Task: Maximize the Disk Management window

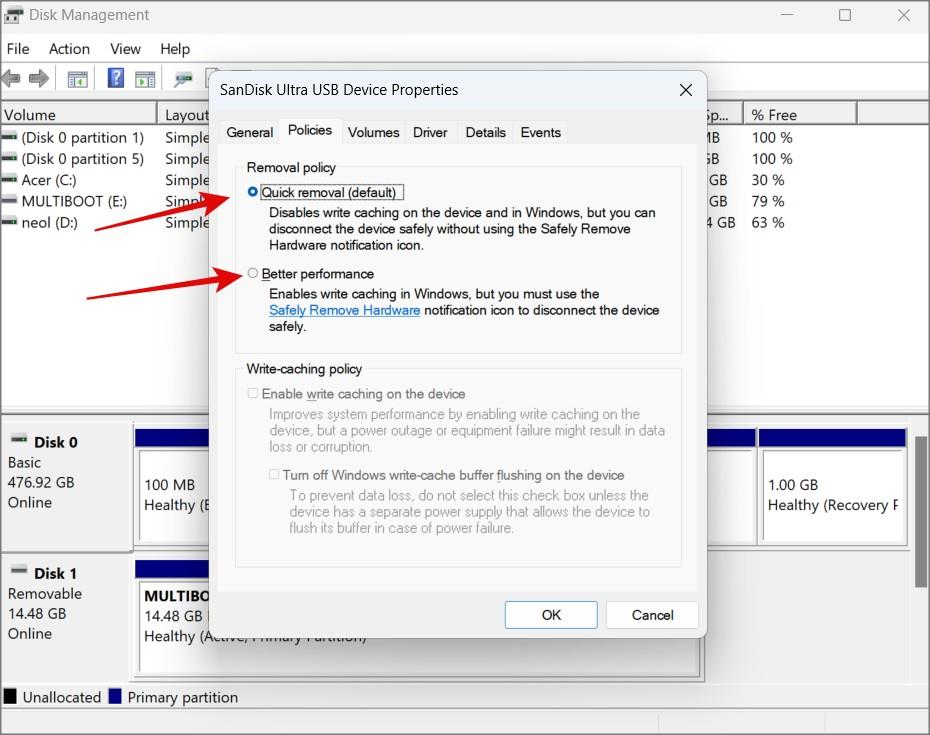Action: pyautogui.click(x=845, y=15)
